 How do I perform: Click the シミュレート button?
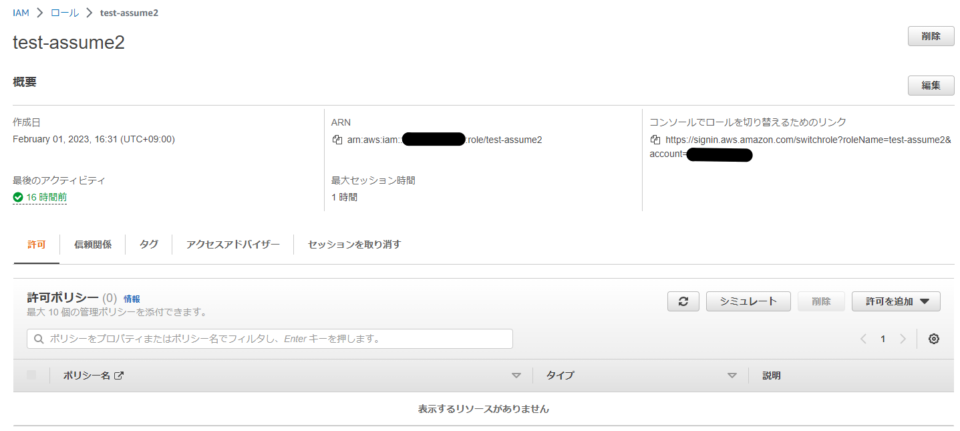pyautogui.click(x=748, y=301)
